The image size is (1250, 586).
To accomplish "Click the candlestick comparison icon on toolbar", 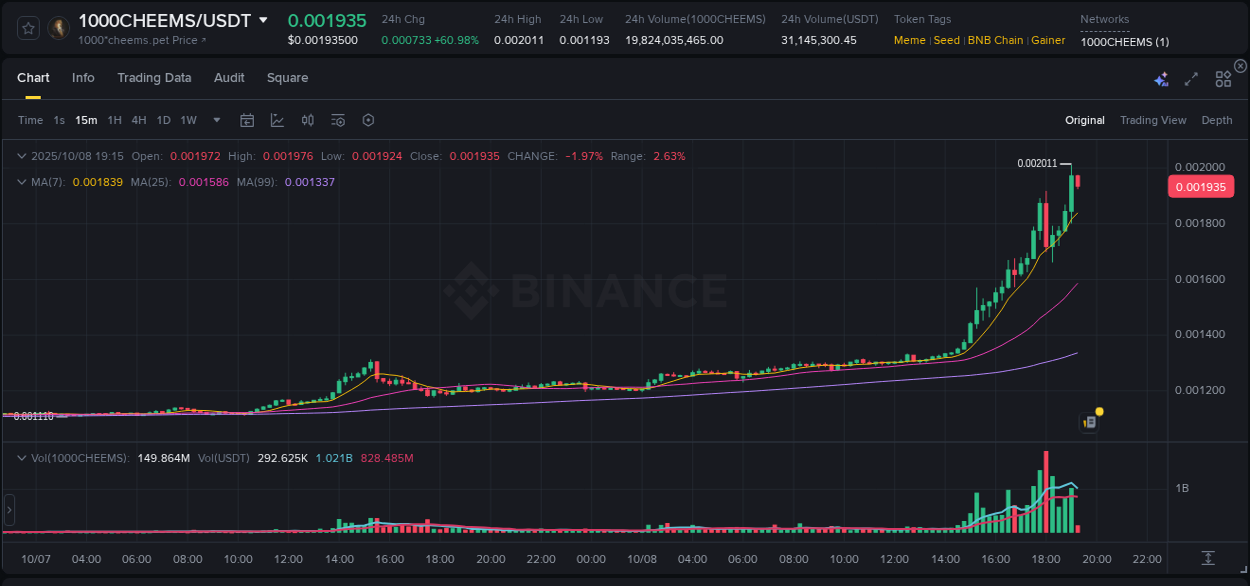I will [x=308, y=120].
